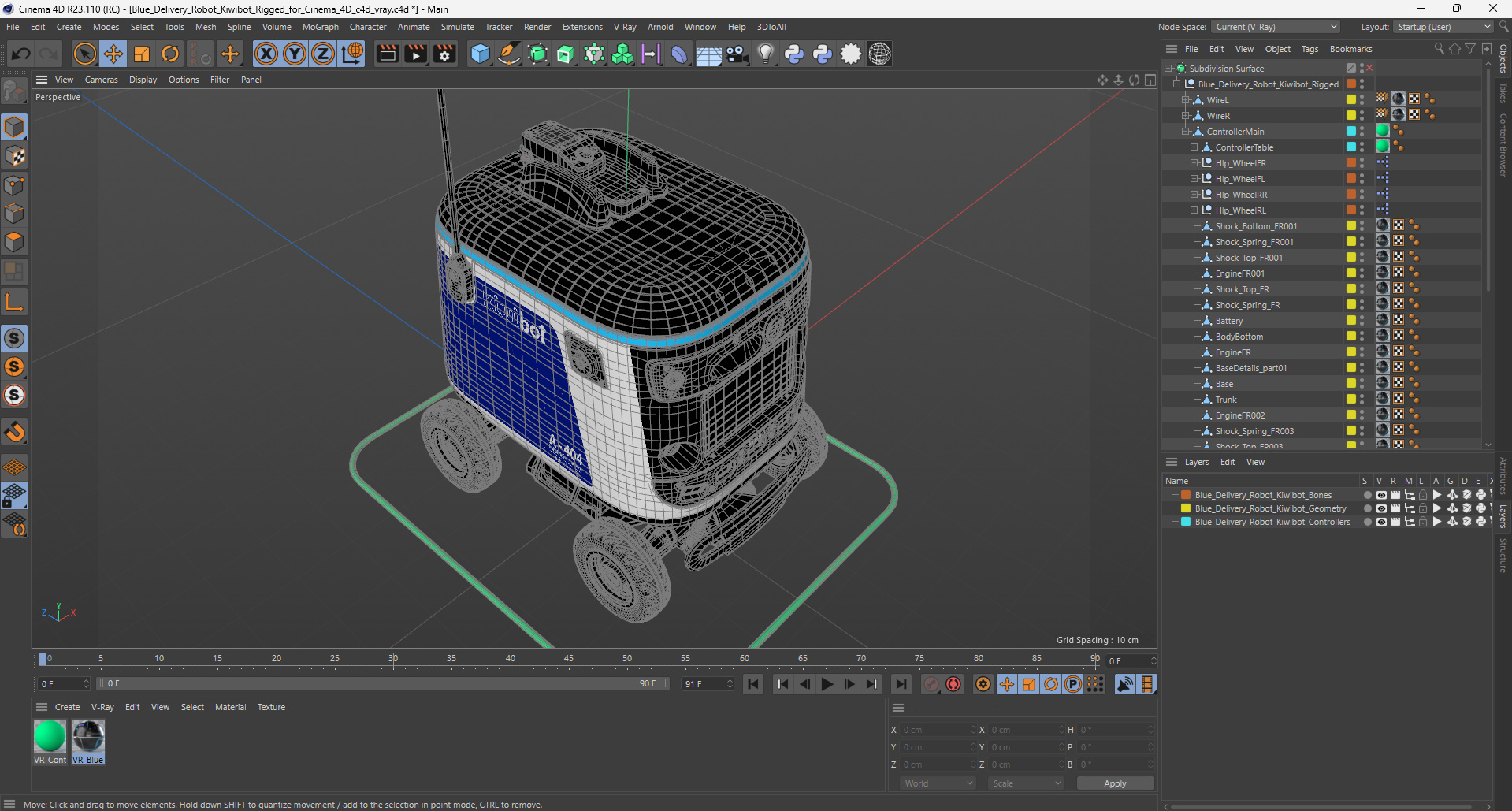1512x811 pixels.
Task: Click the first Python script icon
Action: (x=794, y=54)
